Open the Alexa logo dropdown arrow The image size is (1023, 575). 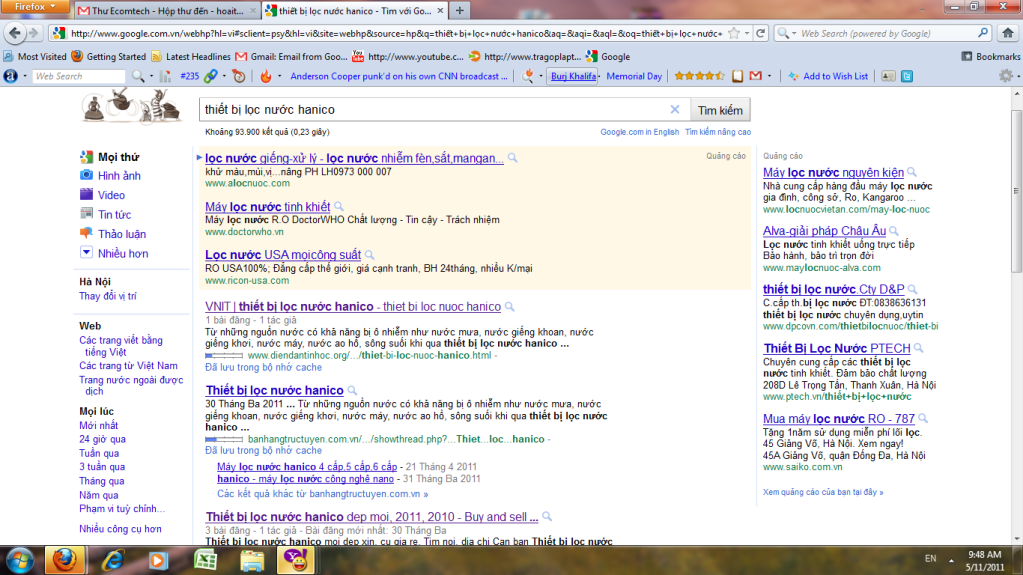(25, 76)
